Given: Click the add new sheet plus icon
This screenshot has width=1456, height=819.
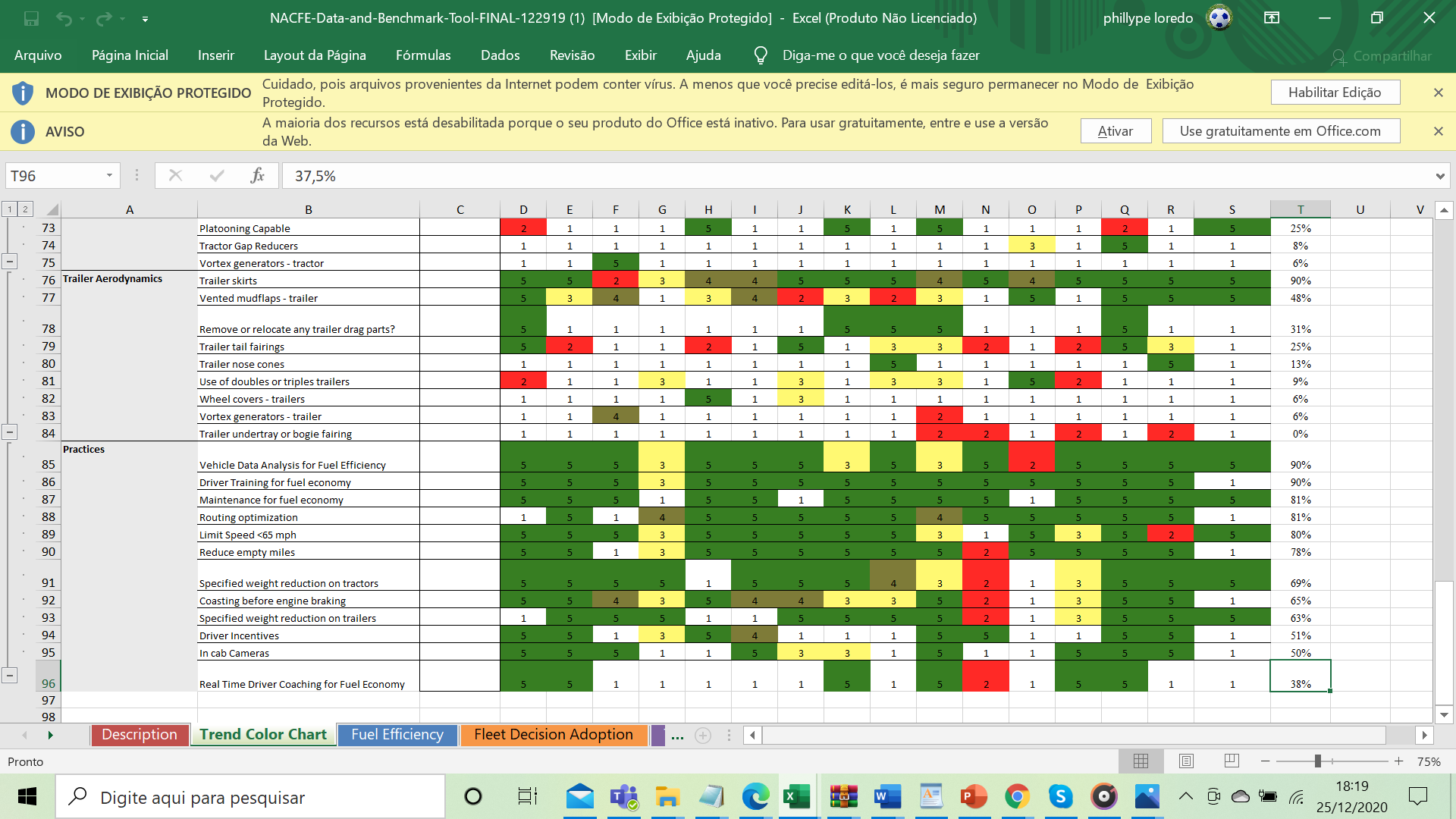Looking at the screenshot, I should click(703, 735).
